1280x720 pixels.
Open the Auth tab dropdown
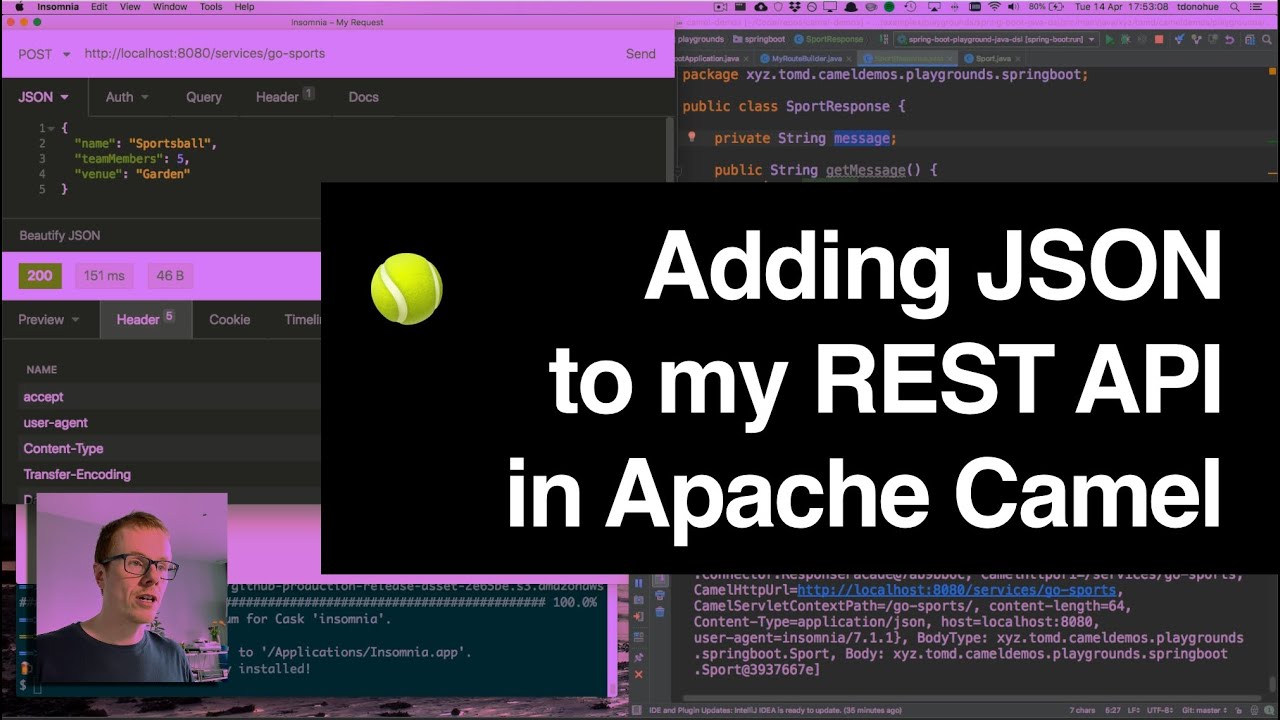coord(127,97)
